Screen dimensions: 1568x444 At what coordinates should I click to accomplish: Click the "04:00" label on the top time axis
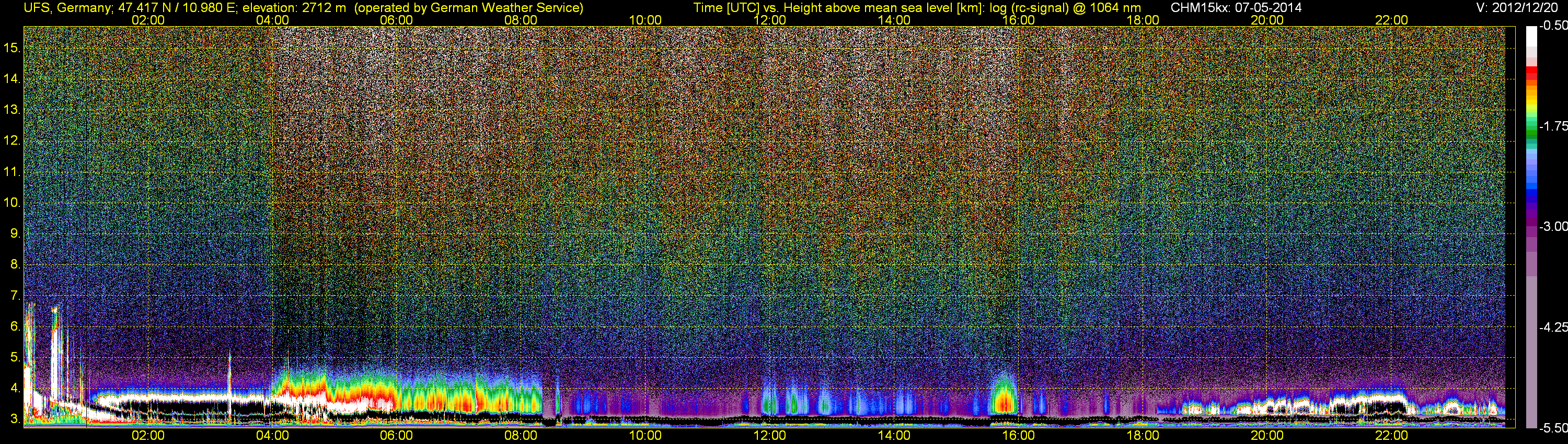[272, 20]
